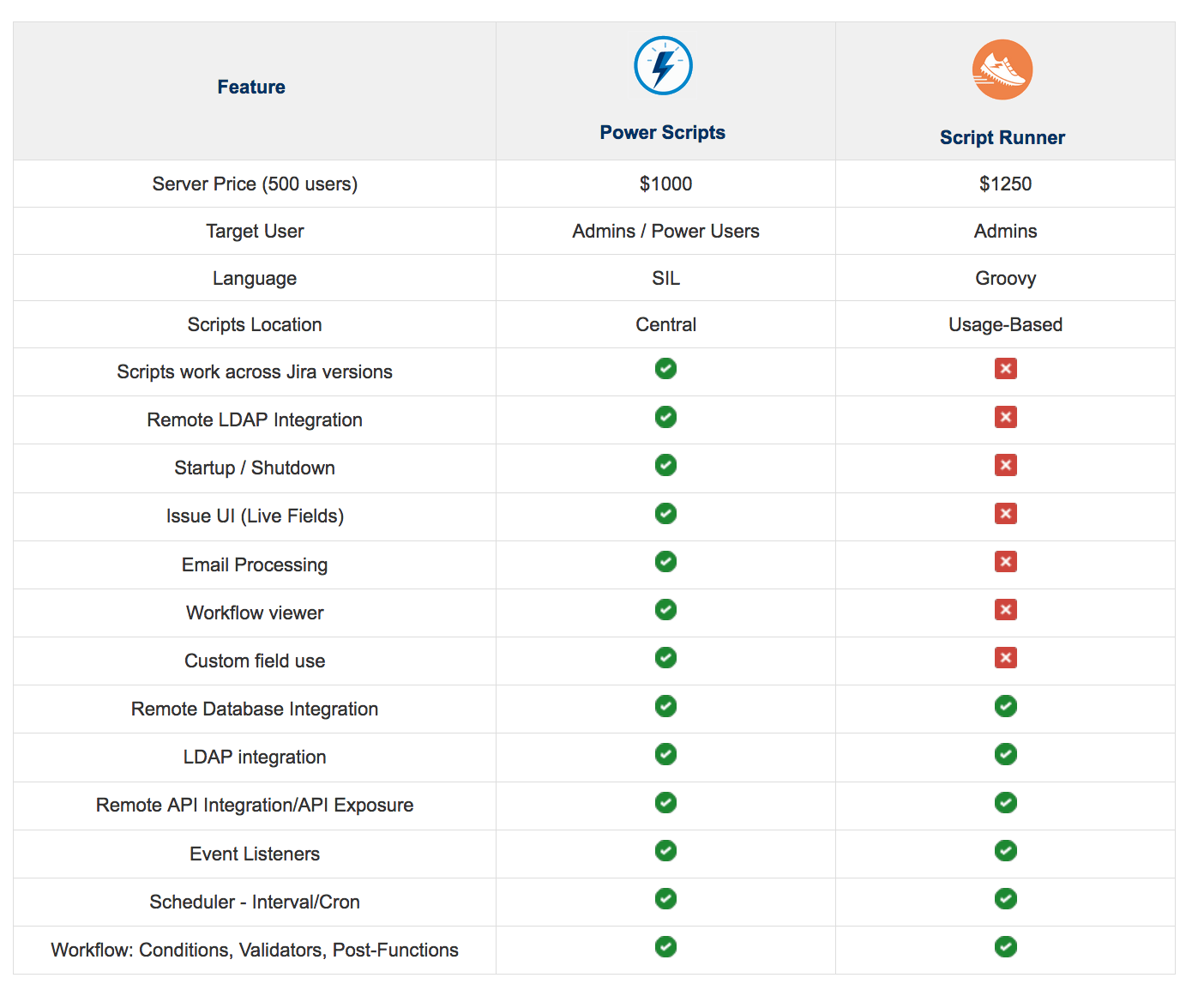Select the green checkmark for Email Processing
Screen dimensions: 1204x990
(x=665, y=562)
